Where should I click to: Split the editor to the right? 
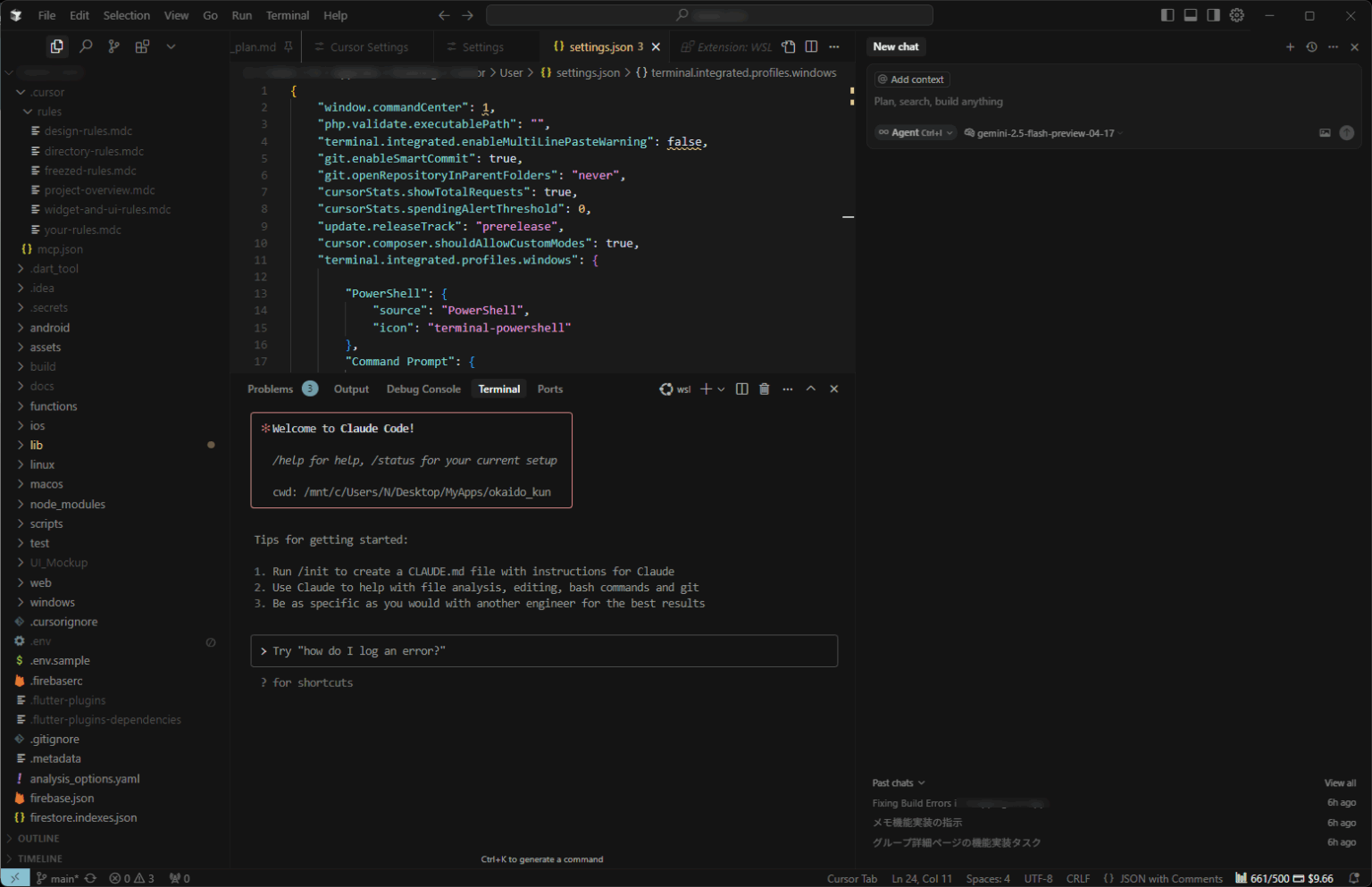(x=811, y=46)
